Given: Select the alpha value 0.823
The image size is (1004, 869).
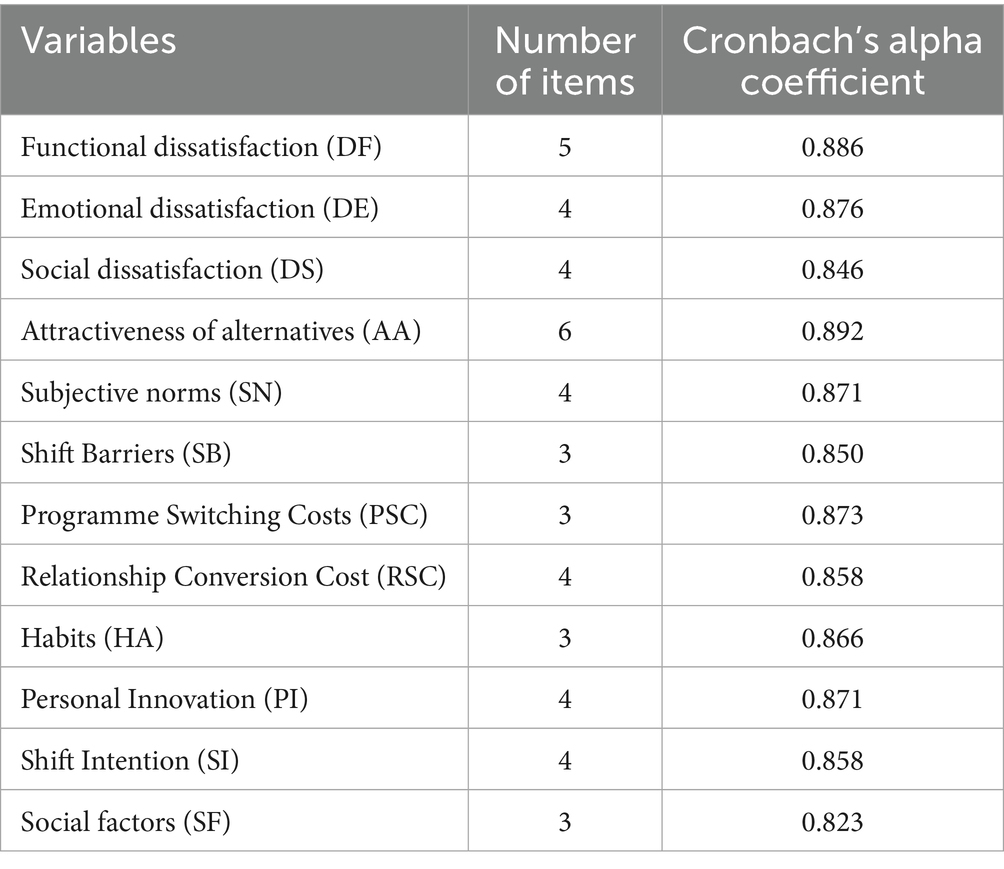Looking at the screenshot, I should [x=832, y=823].
